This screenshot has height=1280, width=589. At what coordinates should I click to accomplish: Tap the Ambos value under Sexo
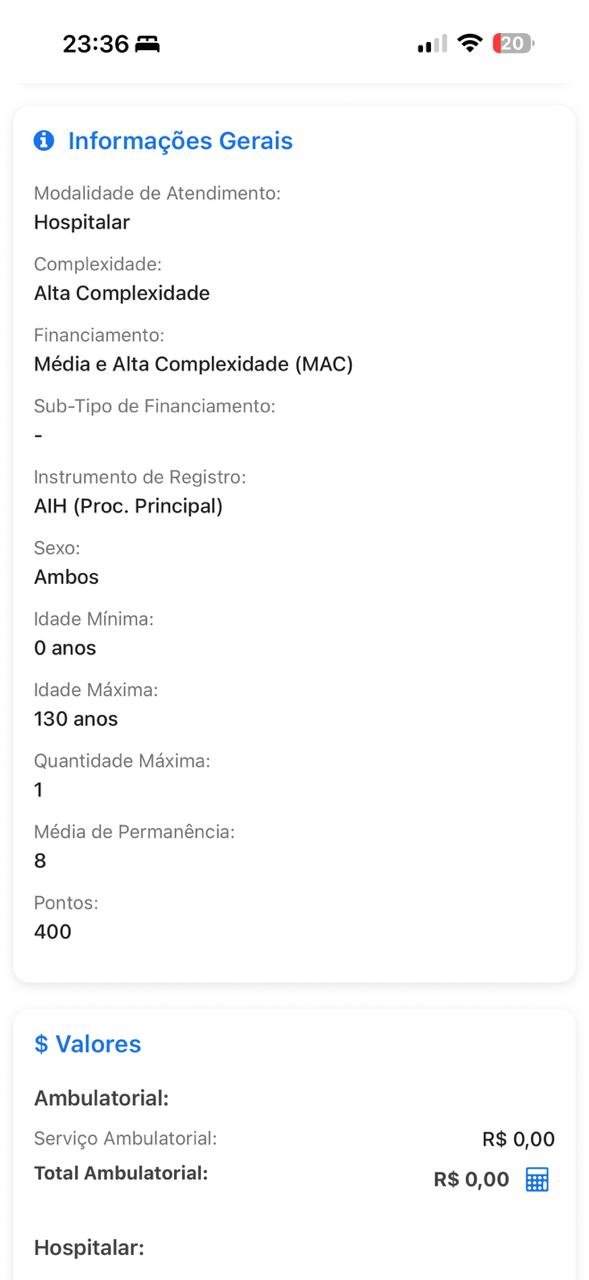66,576
